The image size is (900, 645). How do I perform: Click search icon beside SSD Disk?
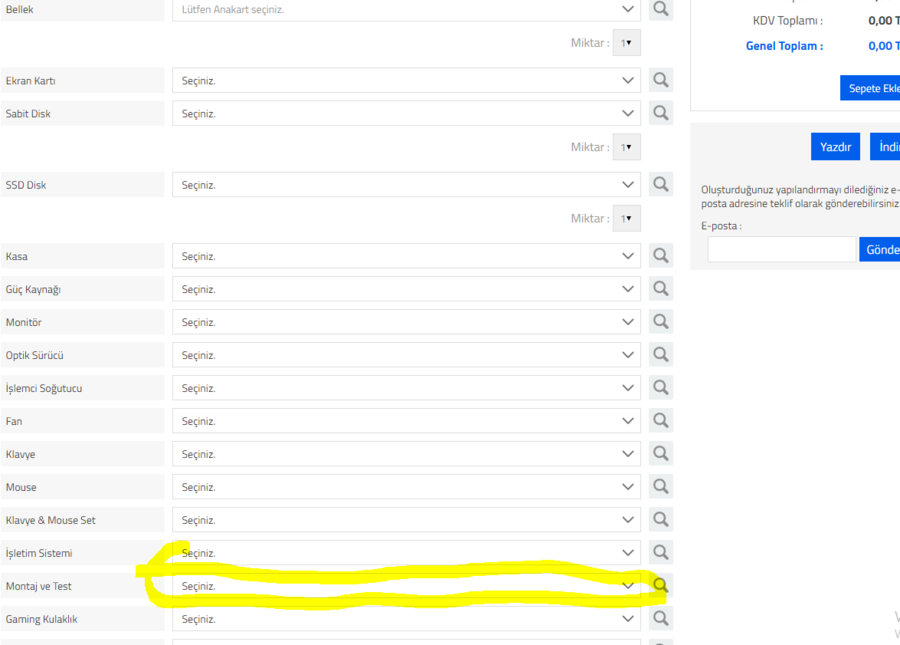point(661,184)
